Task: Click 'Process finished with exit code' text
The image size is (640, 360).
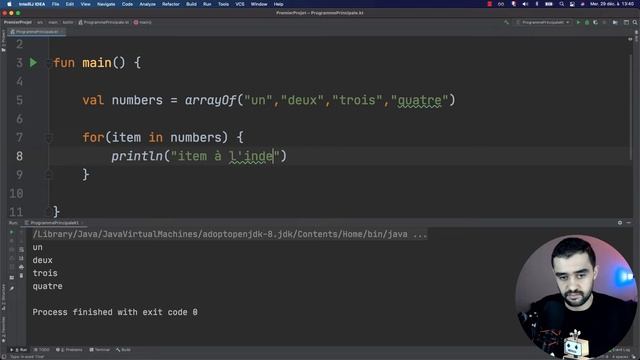Action: pyautogui.click(x=115, y=312)
